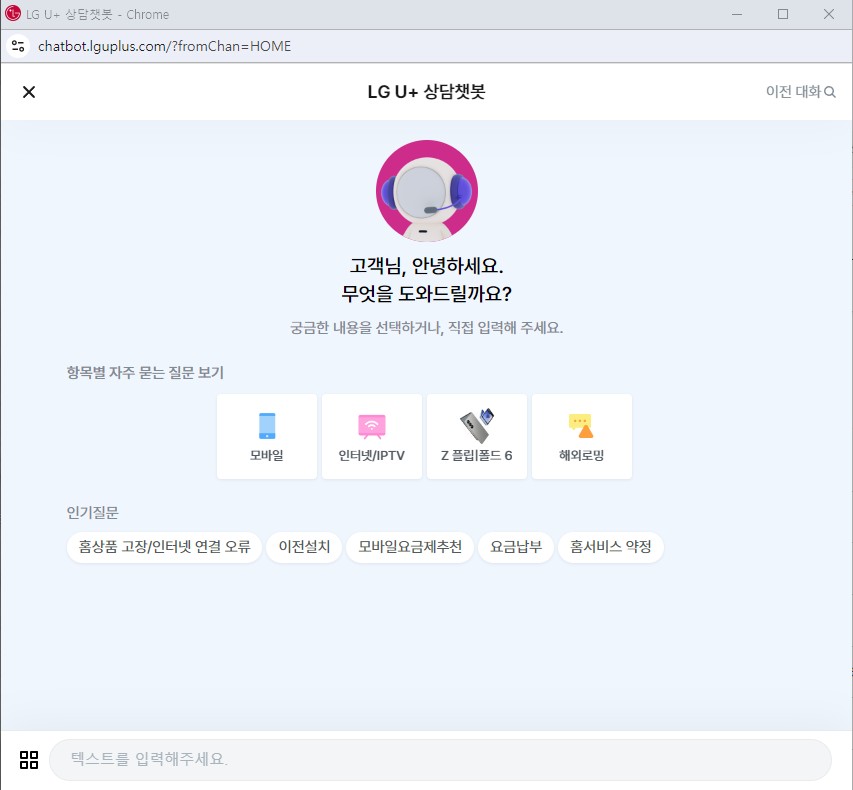Choose the 모바일요금제추천 chip
853x790 pixels.
pyautogui.click(x=410, y=547)
